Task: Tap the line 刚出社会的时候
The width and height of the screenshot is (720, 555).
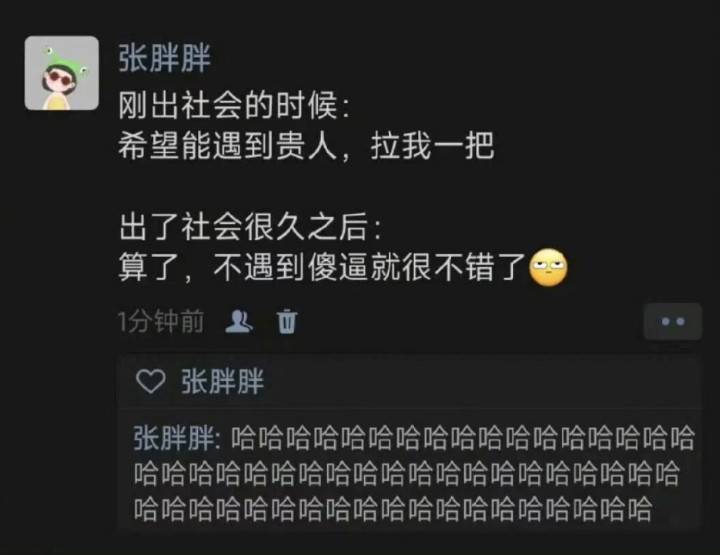Action: pyautogui.click(x=233, y=106)
